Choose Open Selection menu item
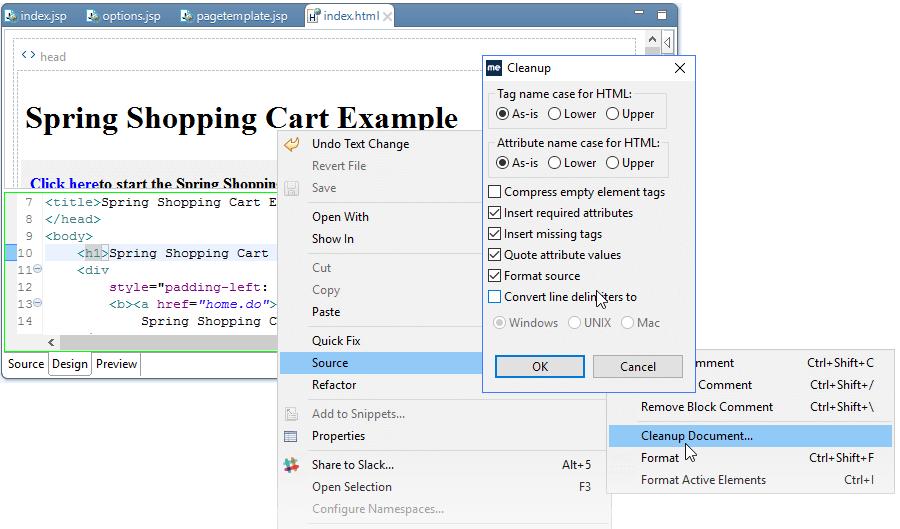900x529 pixels. coord(352,487)
